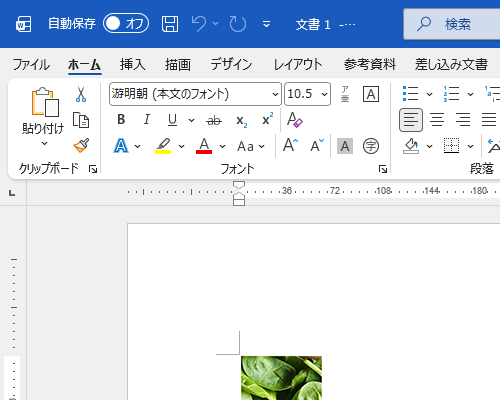The height and width of the screenshot is (400, 500).
Task: Toggle superscript formatting
Action: (267, 119)
